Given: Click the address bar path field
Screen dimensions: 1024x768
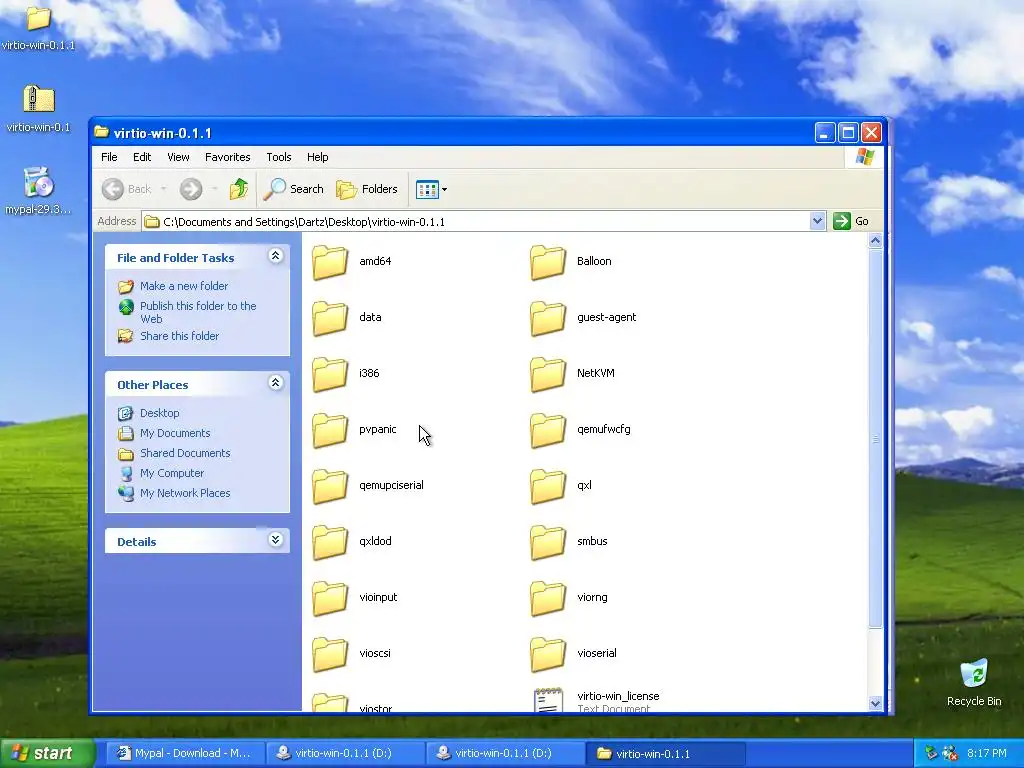Looking at the screenshot, I should point(475,221).
